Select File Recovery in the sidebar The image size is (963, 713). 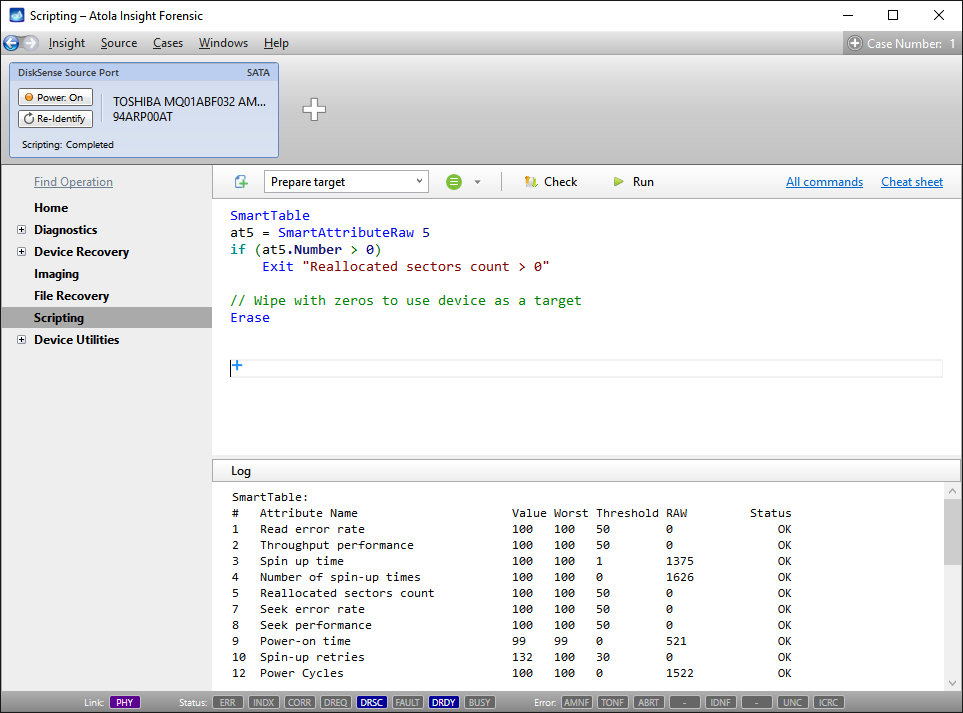pyautogui.click(x=71, y=296)
